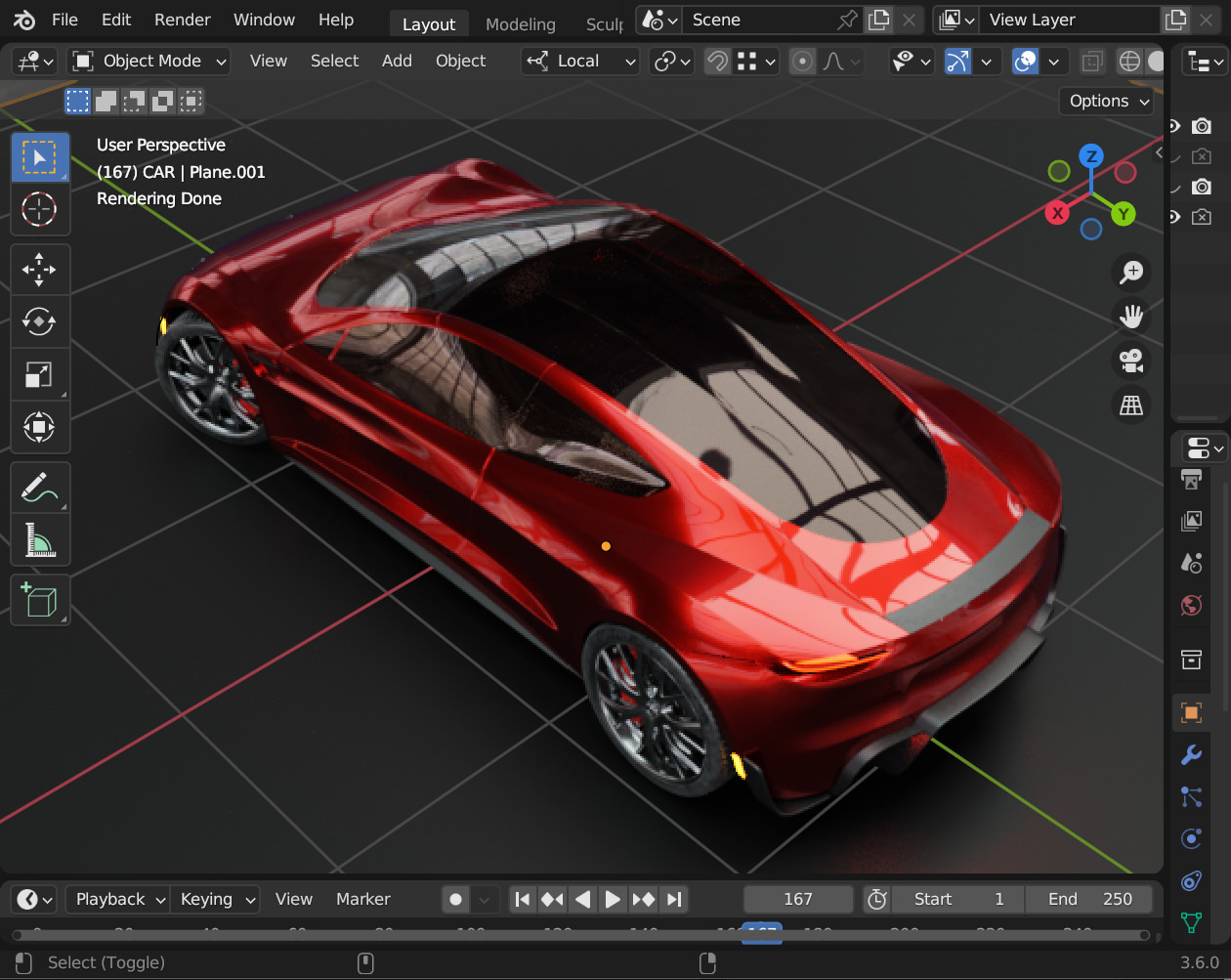Zoom the viewport with the magnifier icon
The image size is (1231, 980).
coord(1130,273)
